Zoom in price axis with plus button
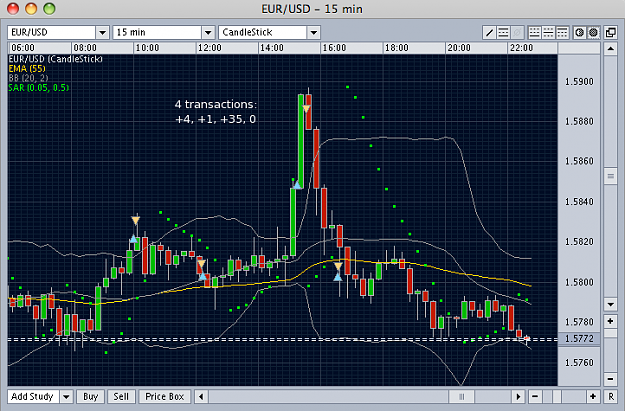 point(610,321)
